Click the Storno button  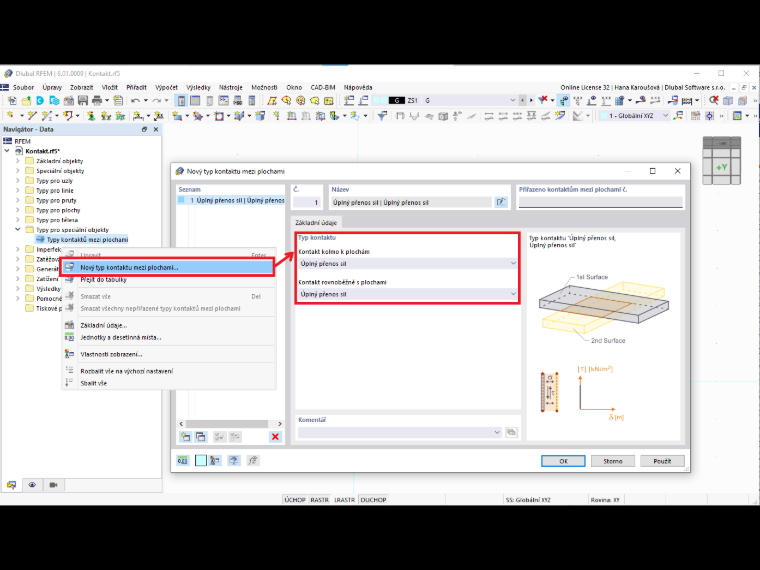(613, 461)
